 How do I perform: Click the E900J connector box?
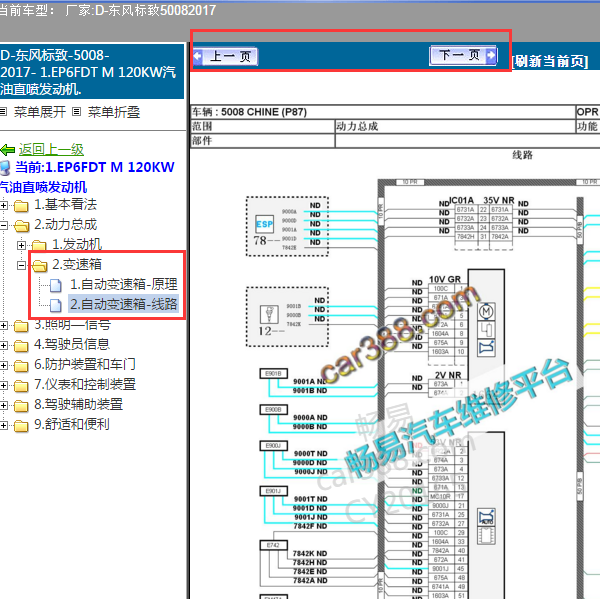(274, 446)
